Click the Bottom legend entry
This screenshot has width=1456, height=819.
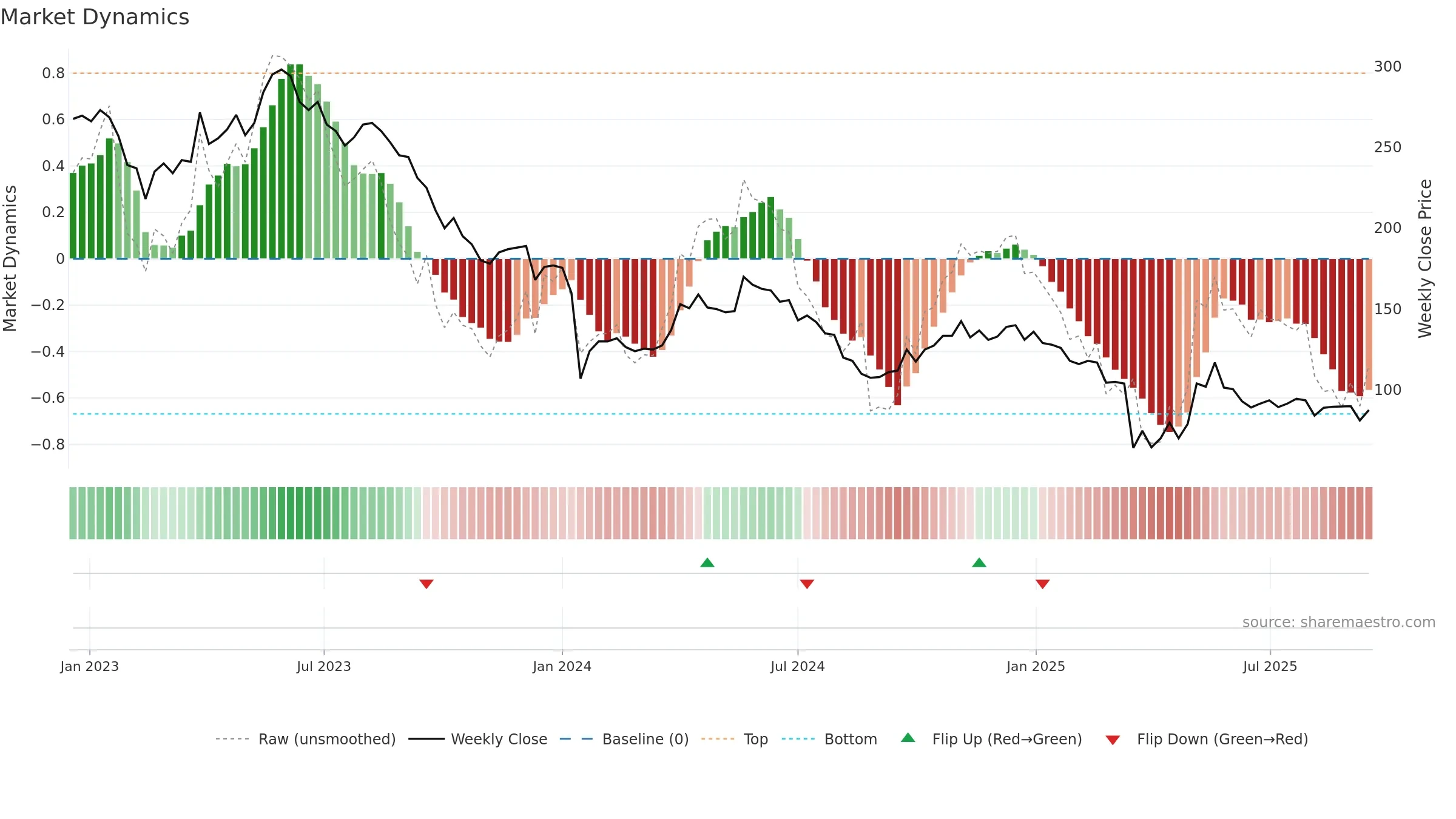point(829,739)
